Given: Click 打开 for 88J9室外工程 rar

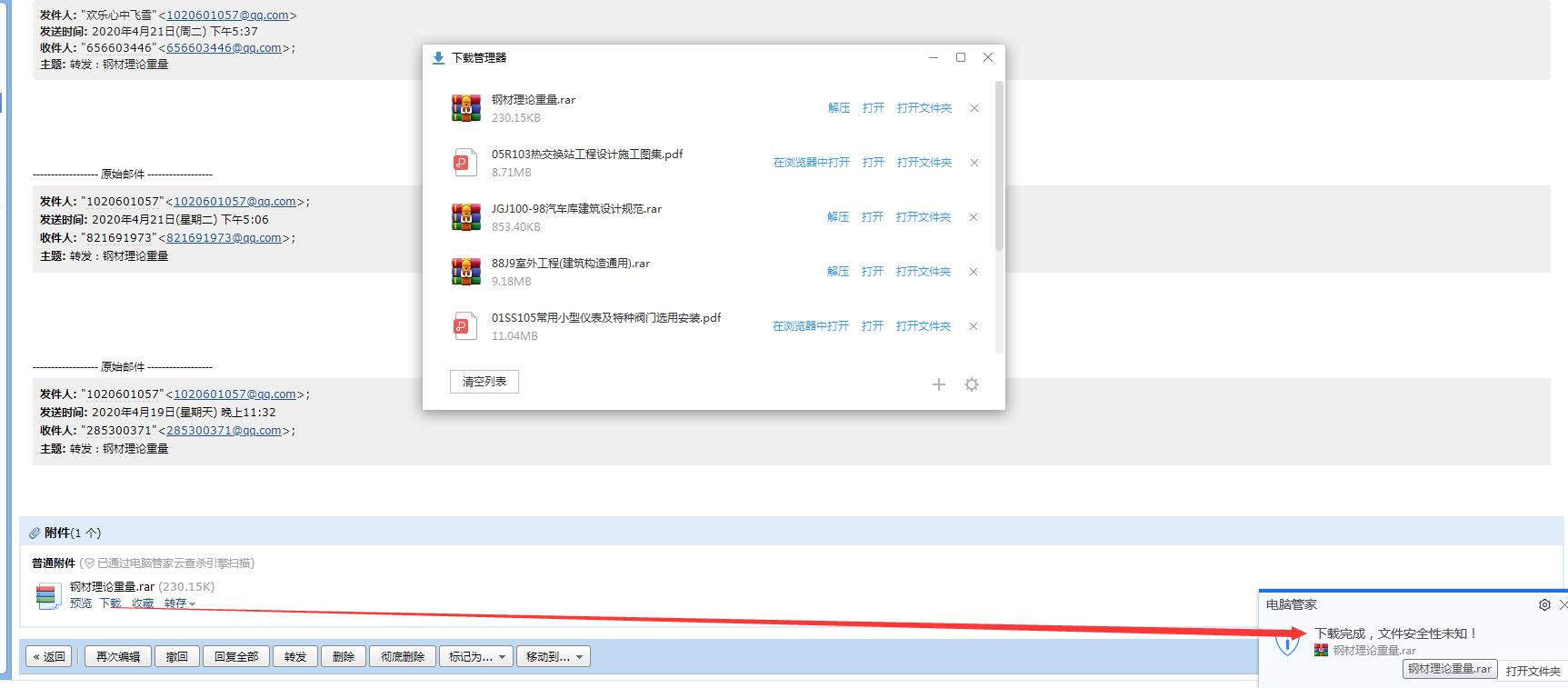Looking at the screenshot, I should pyautogui.click(x=873, y=272).
